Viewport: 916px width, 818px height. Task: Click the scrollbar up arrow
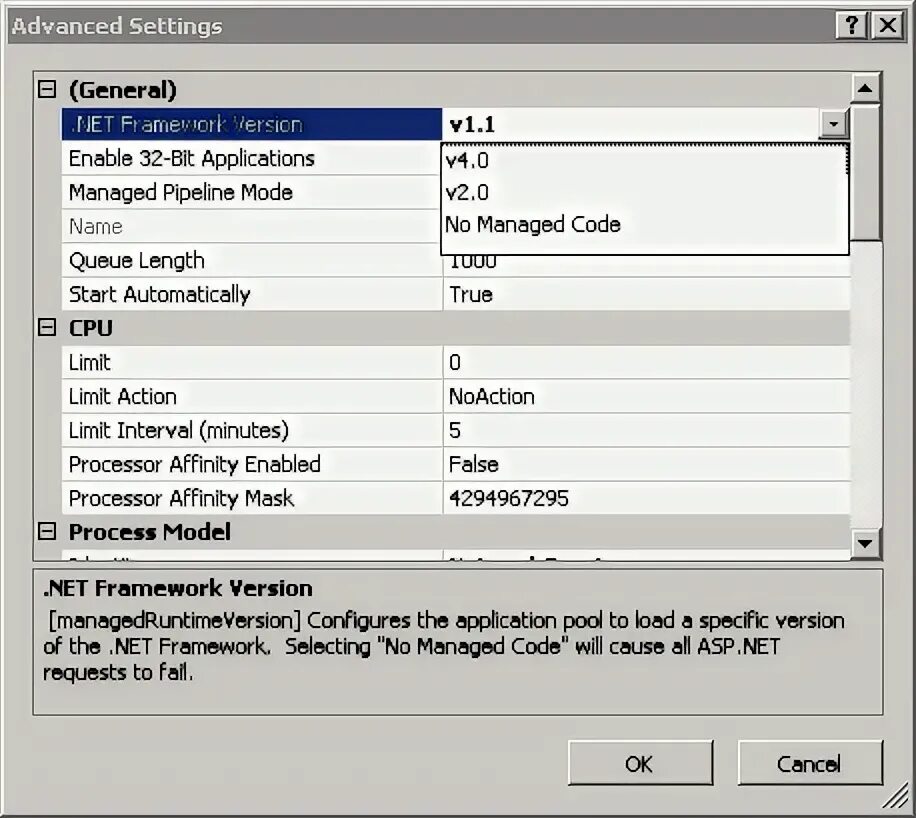pyautogui.click(x=865, y=89)
